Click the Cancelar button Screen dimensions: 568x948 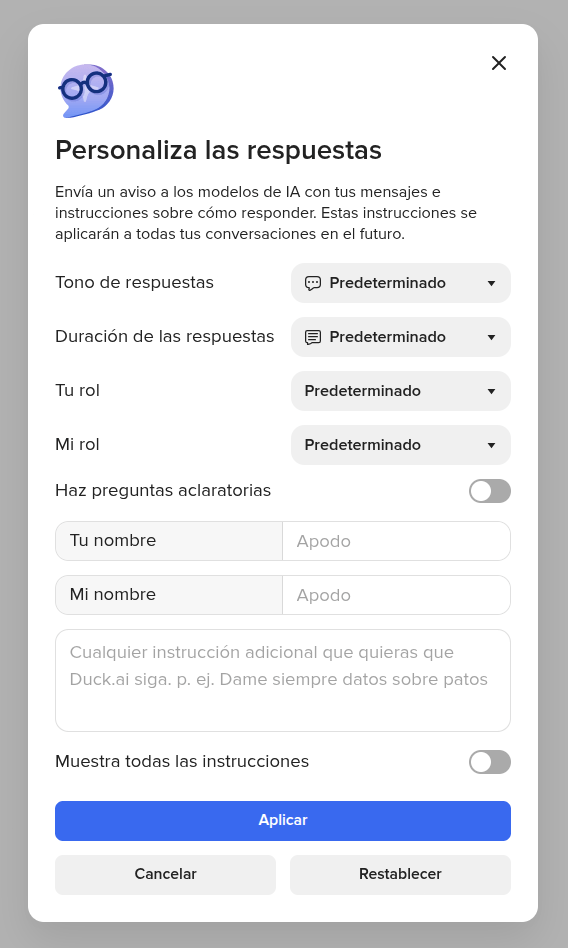click(x=165, y=874)
